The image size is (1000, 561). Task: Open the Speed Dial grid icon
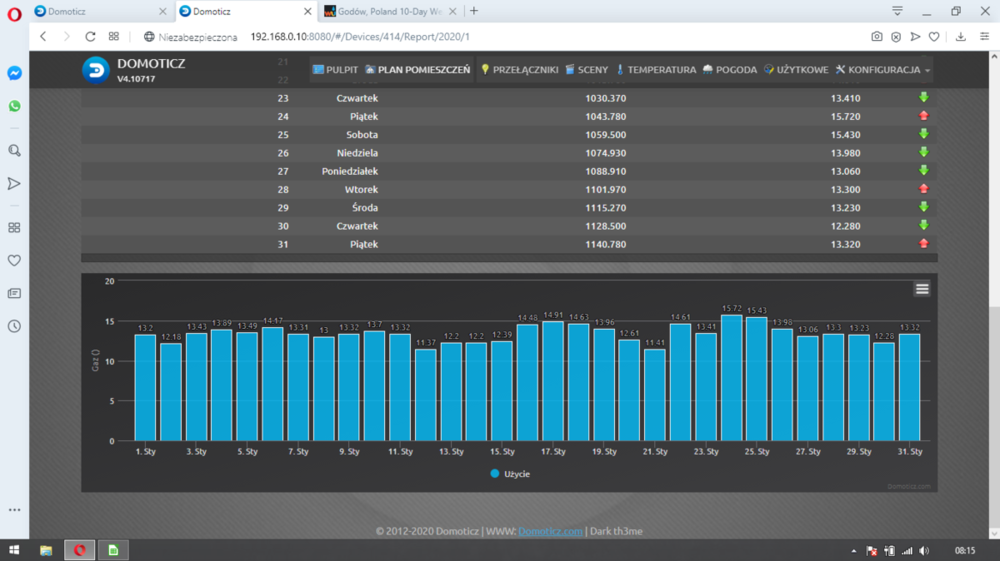tap(114, 36)
